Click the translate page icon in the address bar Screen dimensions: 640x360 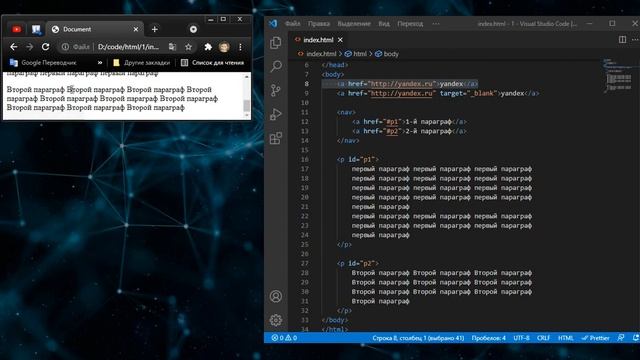172,47
